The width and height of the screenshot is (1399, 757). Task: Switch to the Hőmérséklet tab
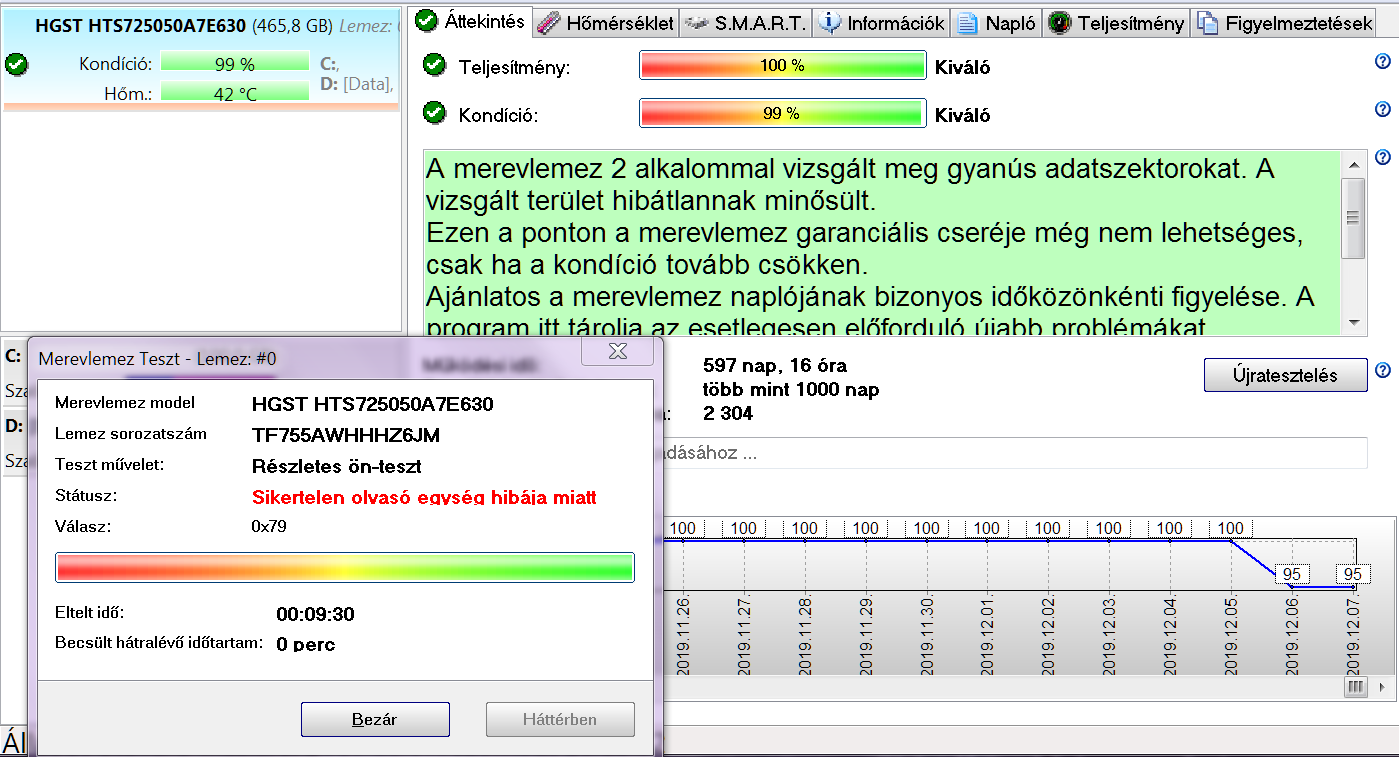click(605, 23)
